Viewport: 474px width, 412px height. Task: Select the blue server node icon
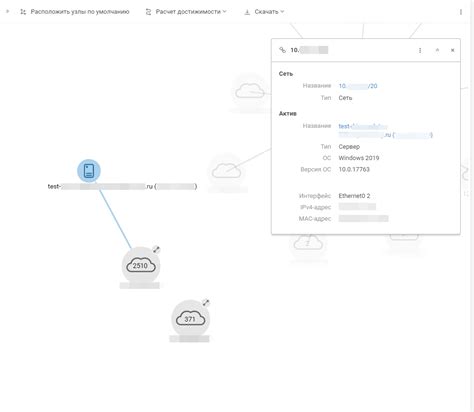[x=89, y=171]
